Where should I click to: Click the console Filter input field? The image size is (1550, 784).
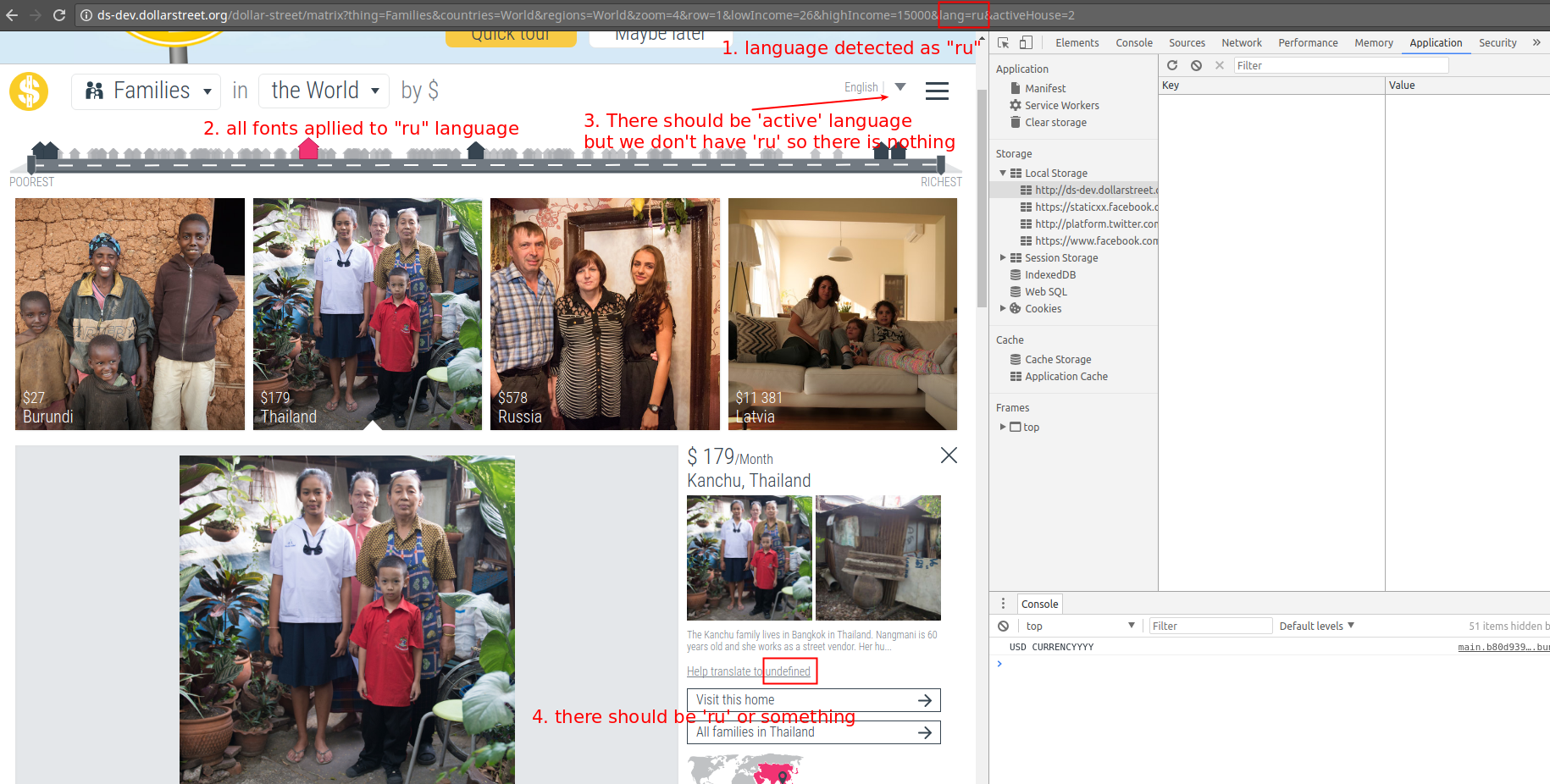[1210, 626]
